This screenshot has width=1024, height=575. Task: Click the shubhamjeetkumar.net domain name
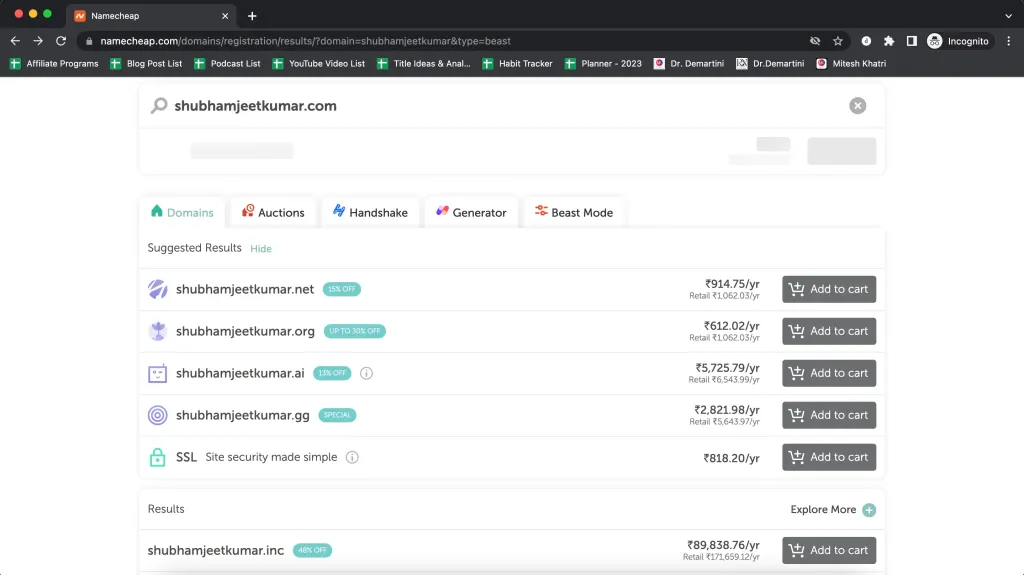(x=245, y=289)
